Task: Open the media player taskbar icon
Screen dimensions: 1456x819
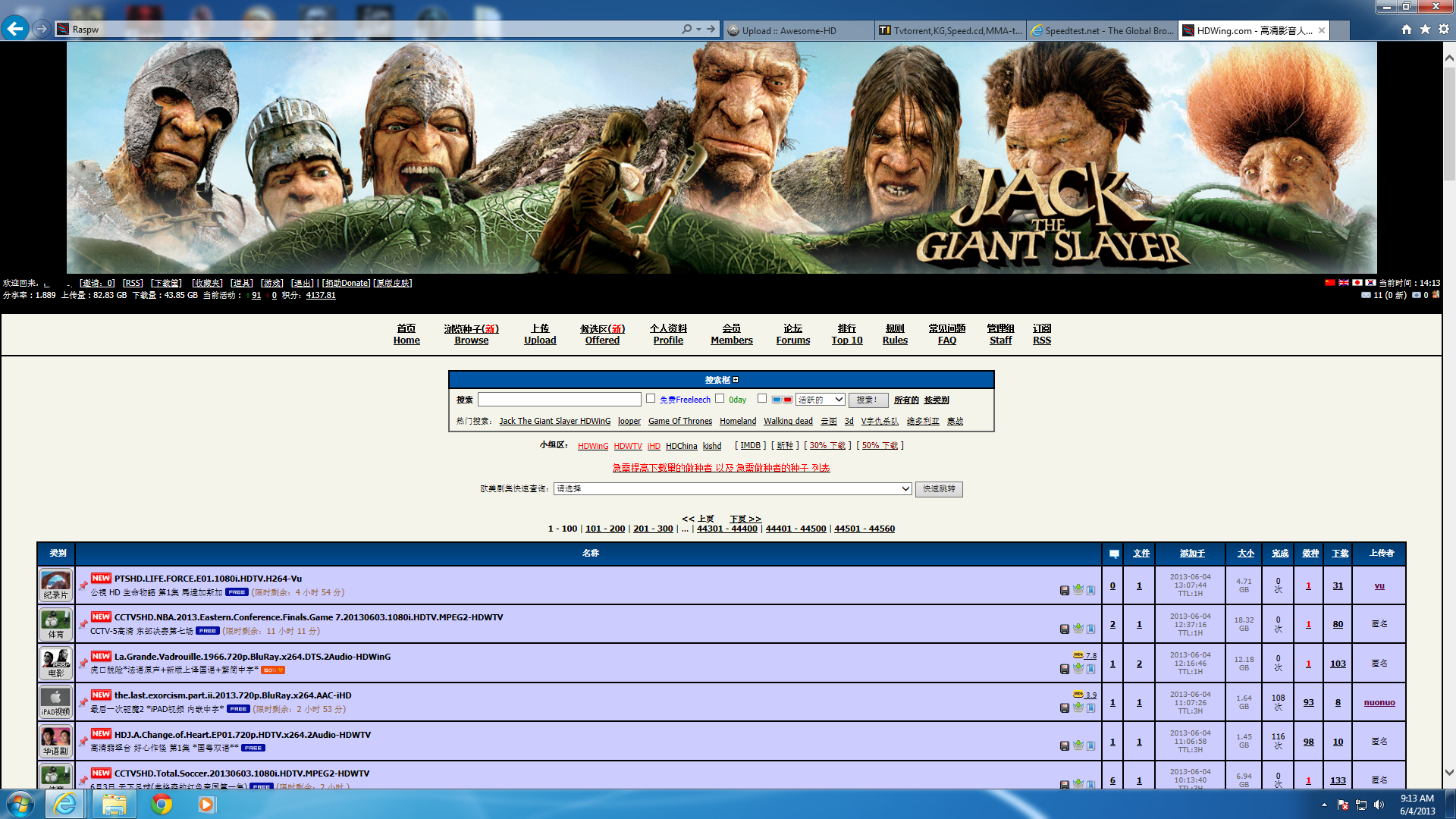Action: click(206, 804)
